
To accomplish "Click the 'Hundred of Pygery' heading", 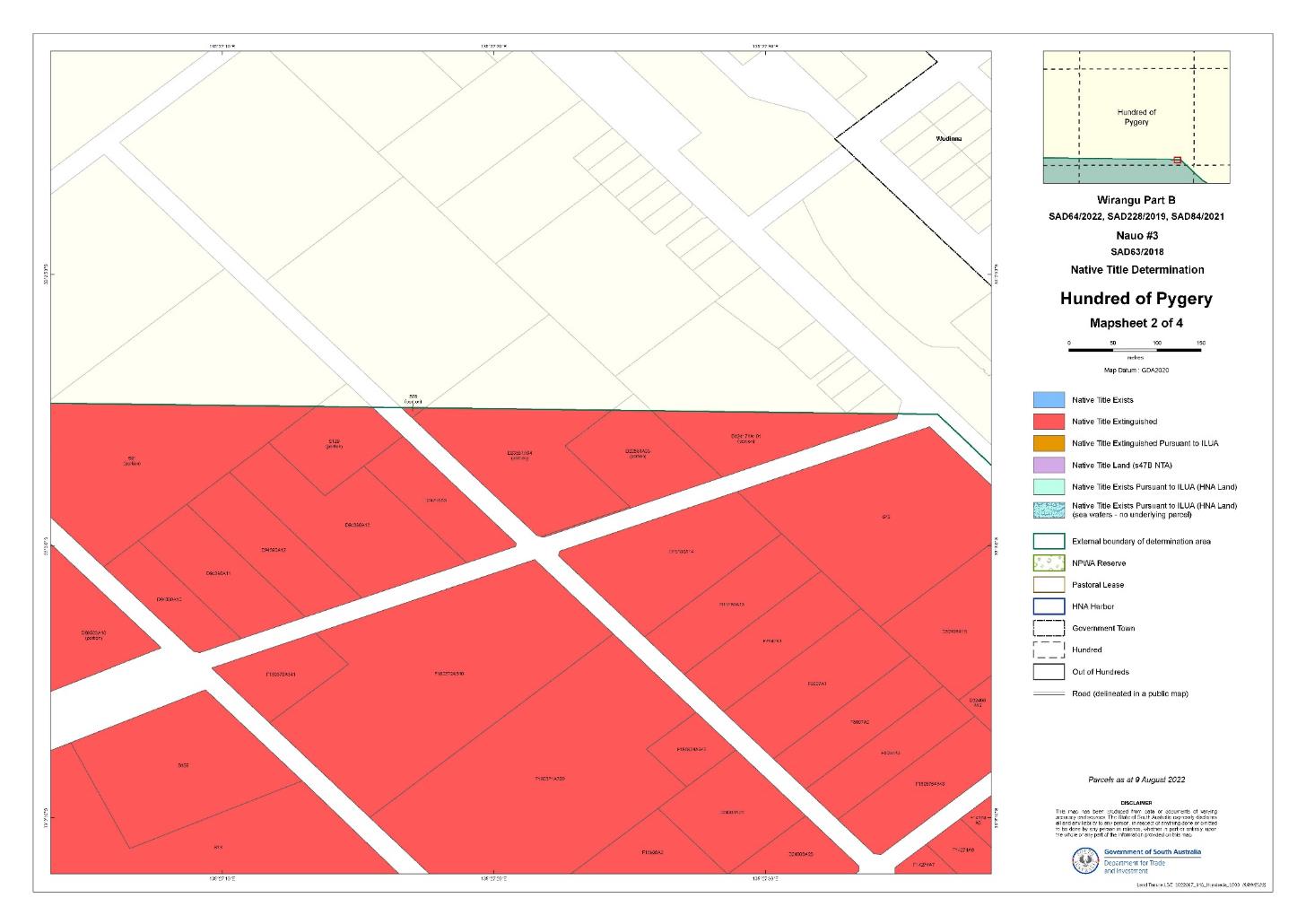I will coord(1136,299).
